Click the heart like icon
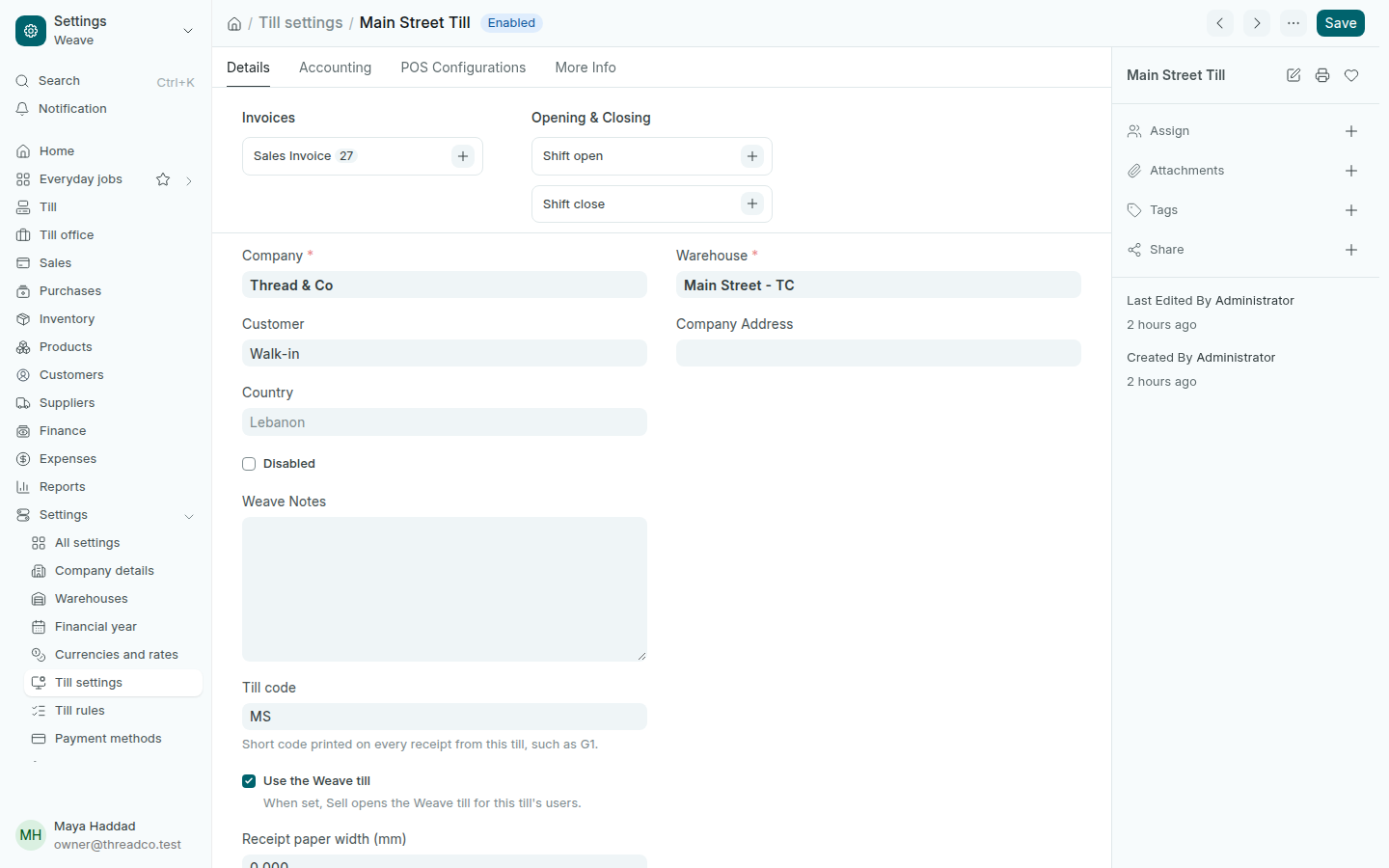This screenshot has width=1389, height=868. [x=1351, y=75]
